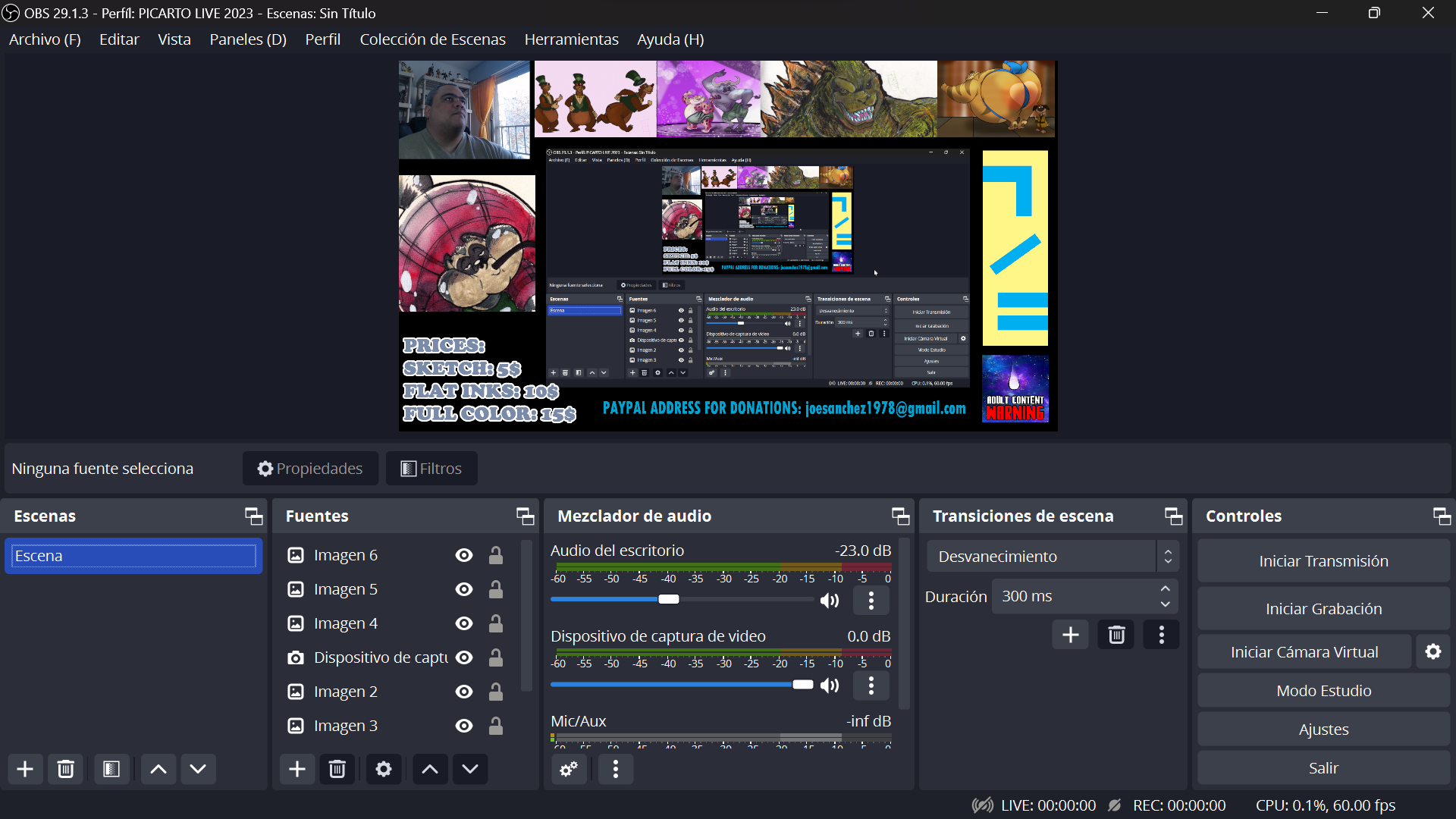This screenshot has height=819, width=1456.
Task: Open Ajustes settings
Action: 1323,730
